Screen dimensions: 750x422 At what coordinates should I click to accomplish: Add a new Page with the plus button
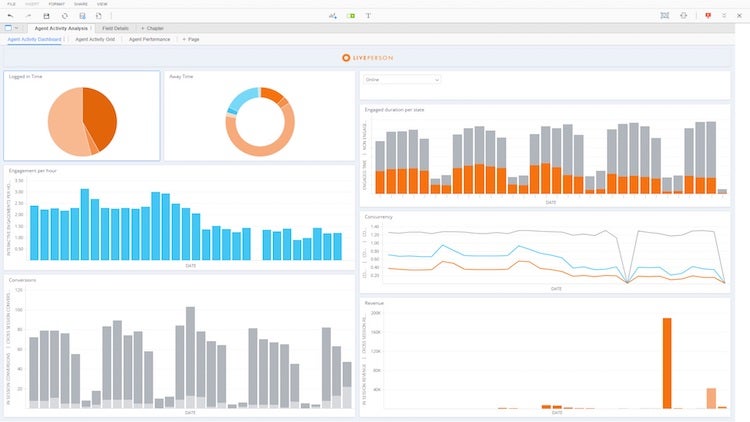[190, 39]
